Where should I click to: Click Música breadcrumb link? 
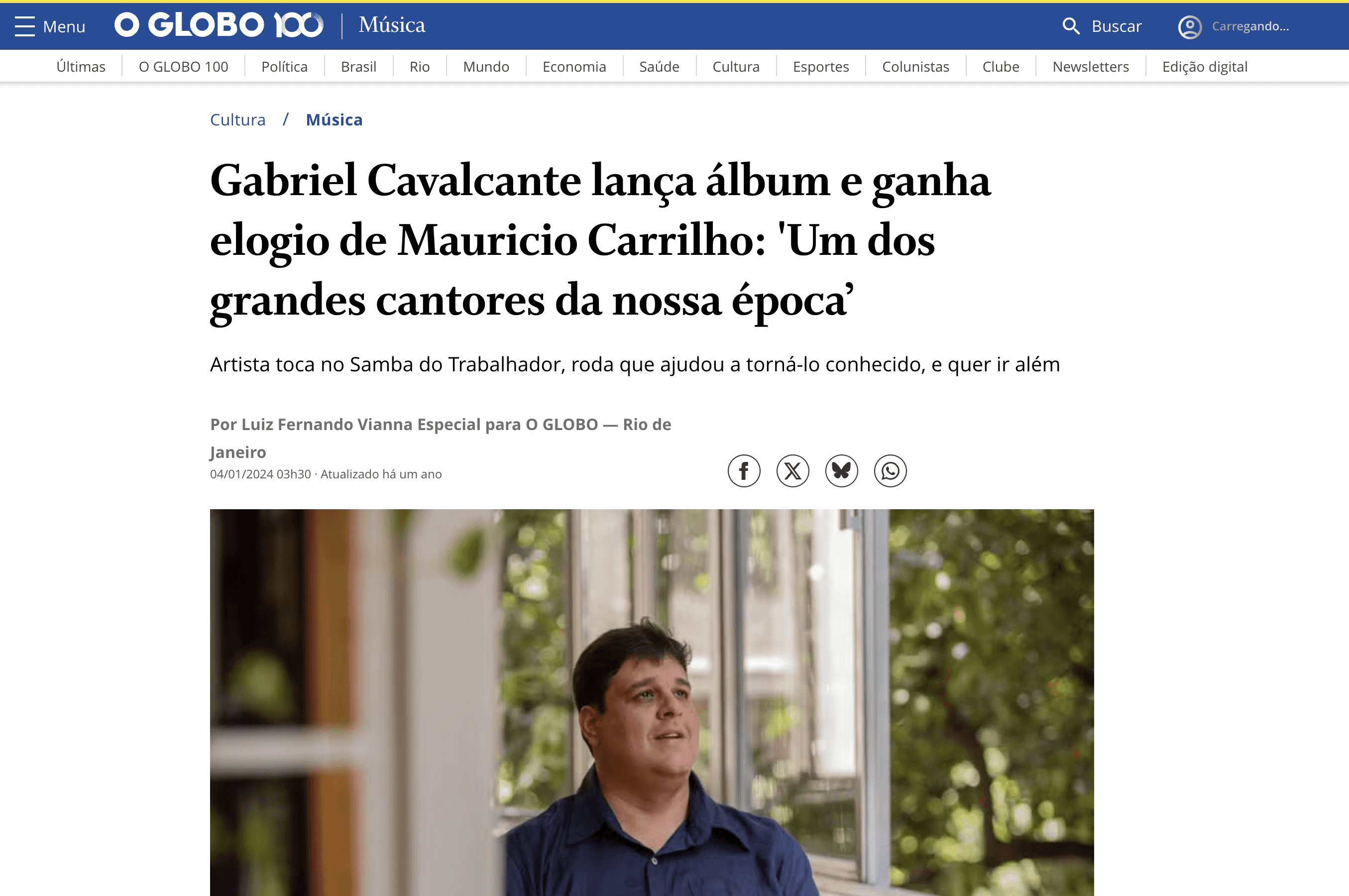[334, 119]
